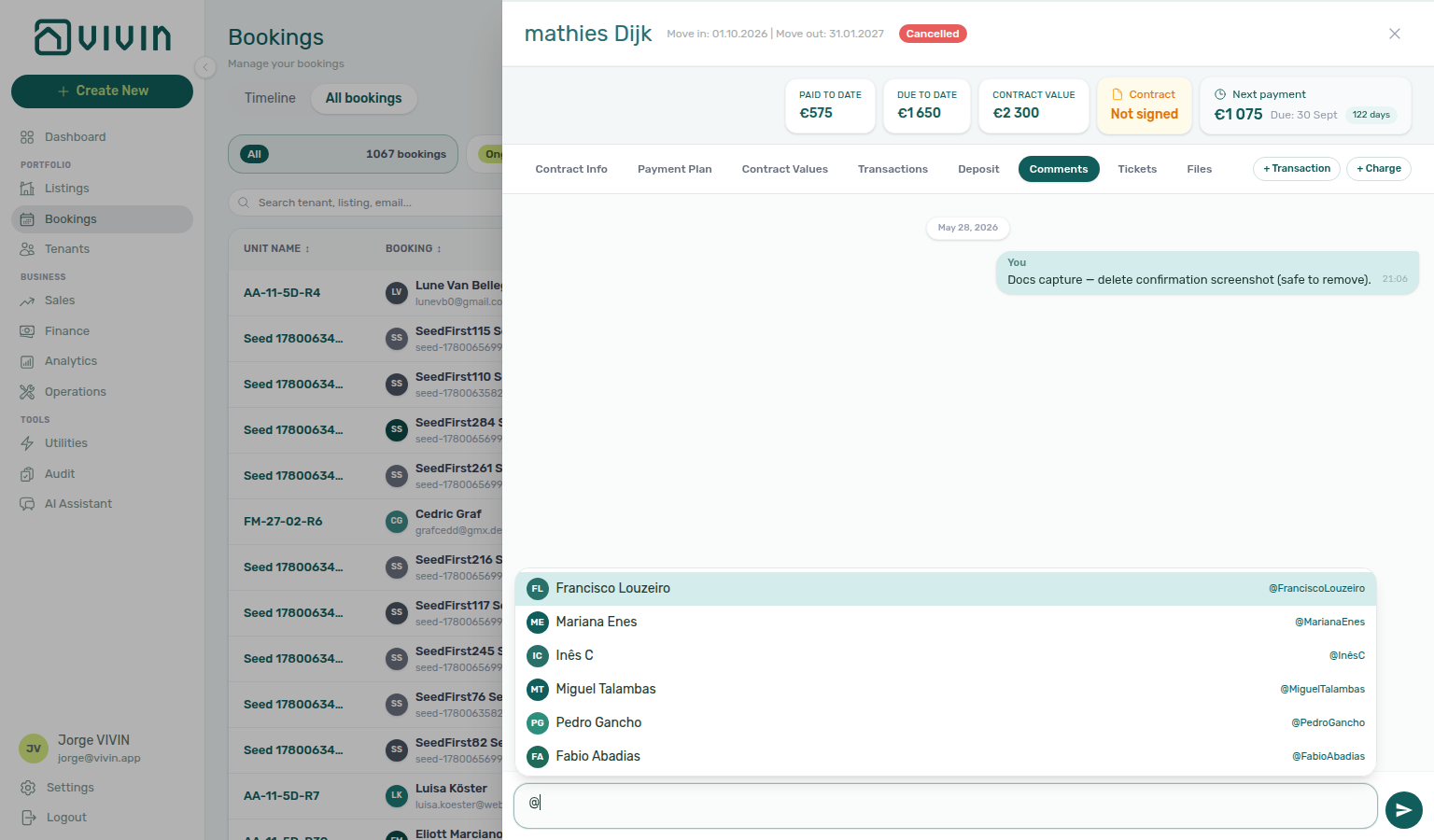This screenshot has height=840, width=1434.
Task: Open the Tickets tab
Action: tap(1137, 169)
